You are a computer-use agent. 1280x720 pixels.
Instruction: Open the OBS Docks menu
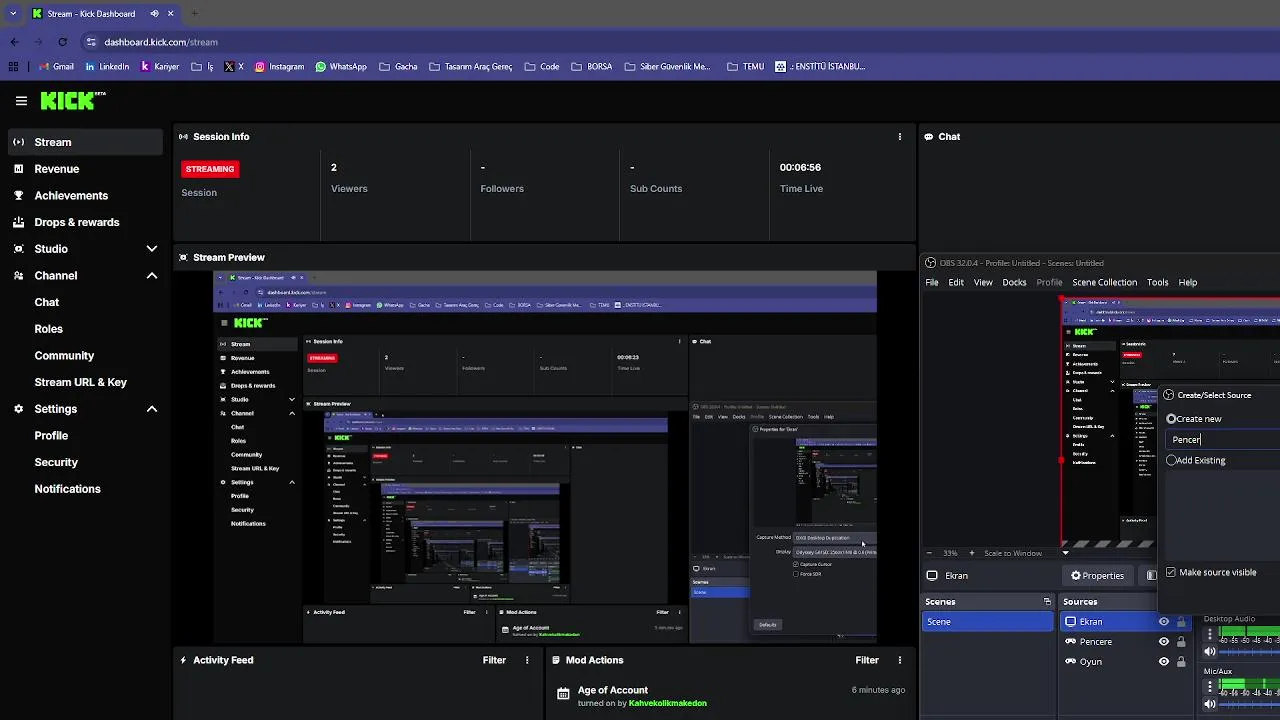click(1014, 283)
